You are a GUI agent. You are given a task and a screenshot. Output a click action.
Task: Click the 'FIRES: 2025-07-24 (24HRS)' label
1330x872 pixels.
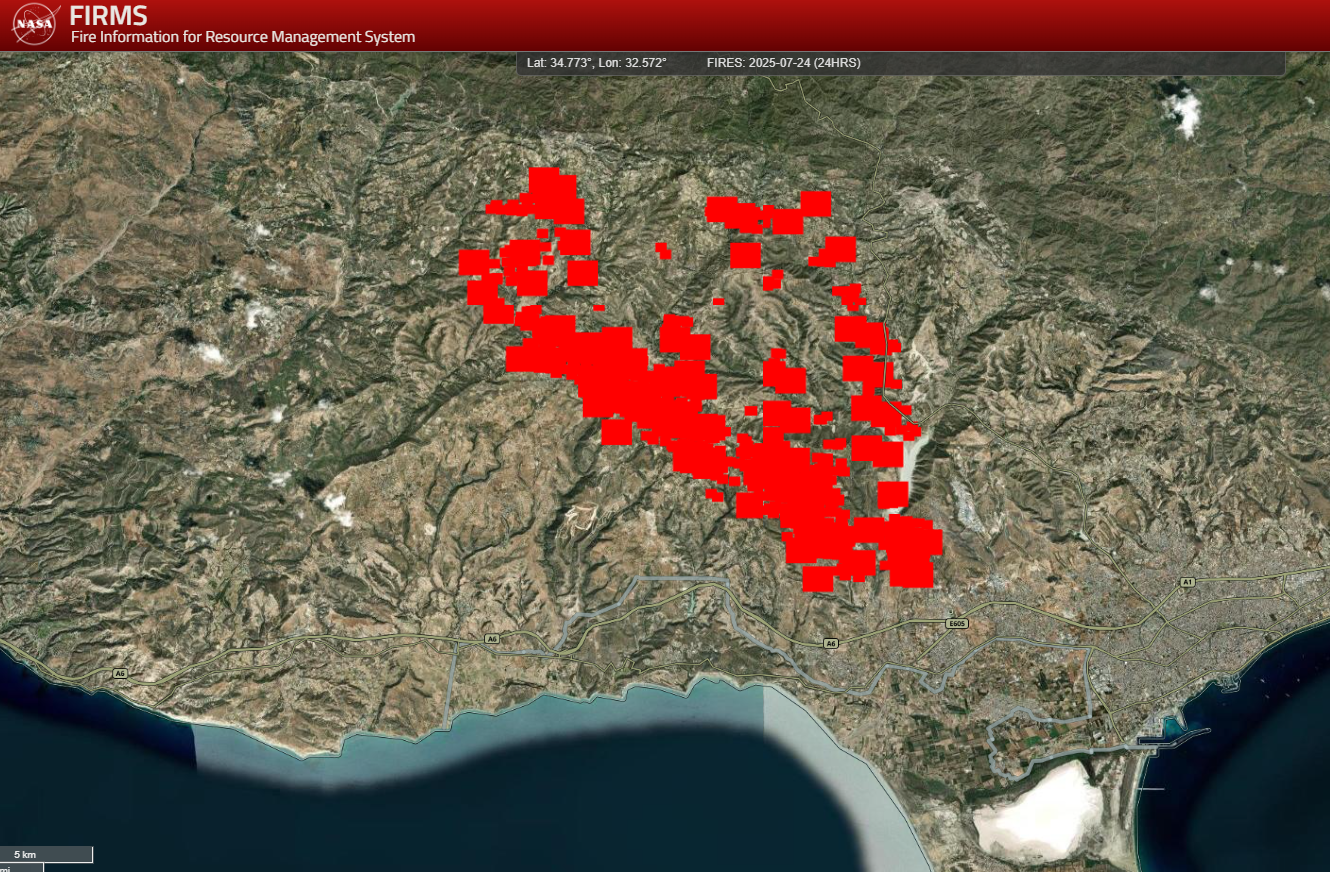783,63
